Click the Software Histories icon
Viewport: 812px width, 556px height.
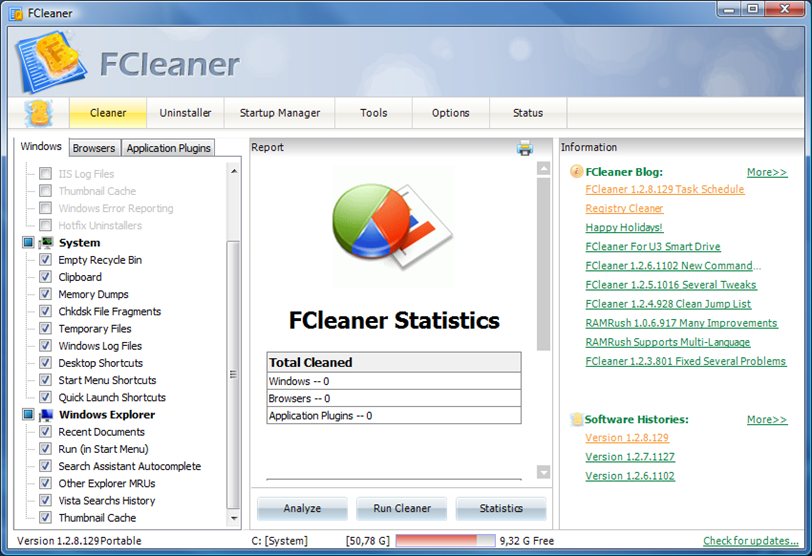coord(576,419)
